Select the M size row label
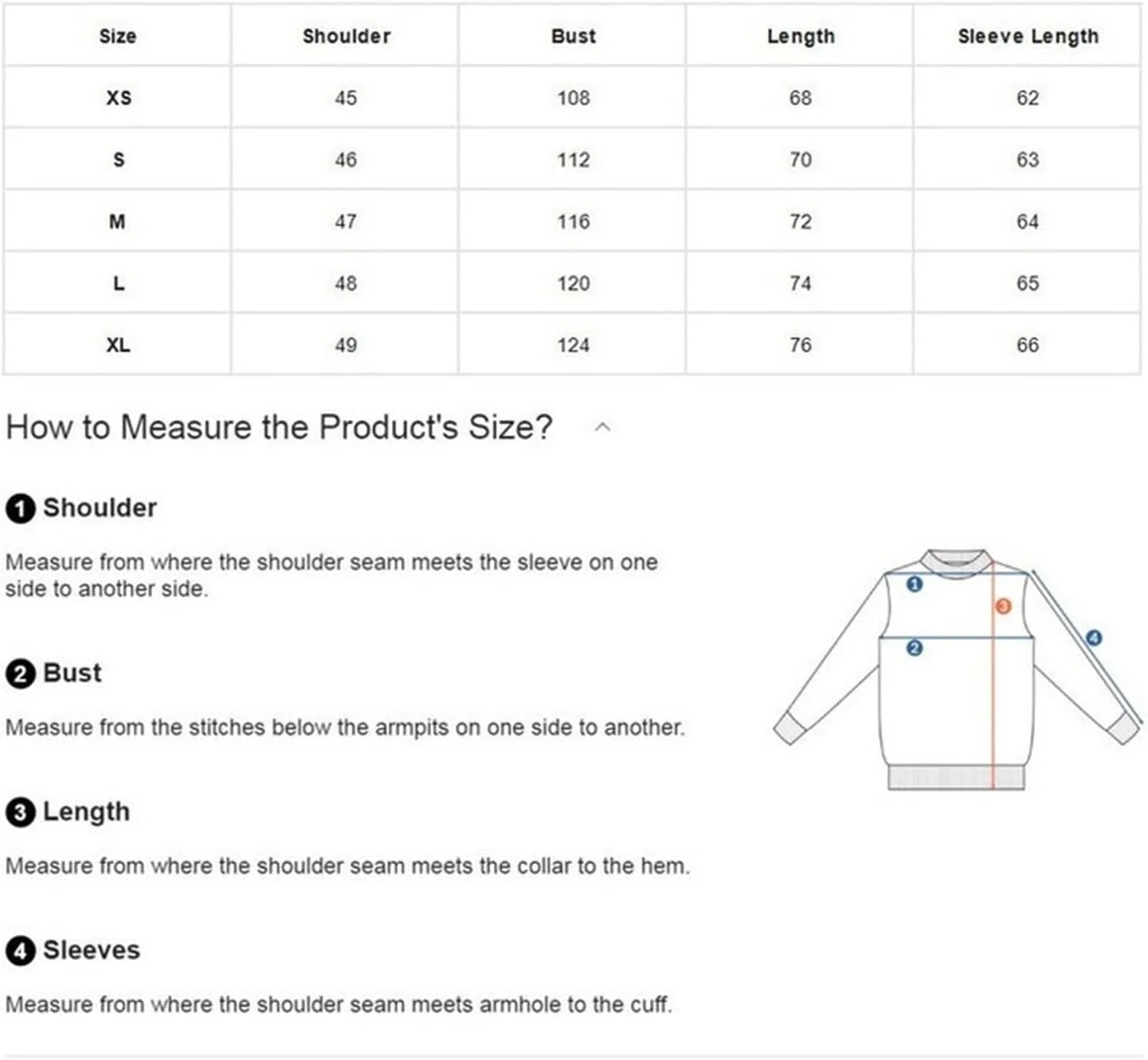This screenshot has width=1148, height=1060. tap(118, 222)
